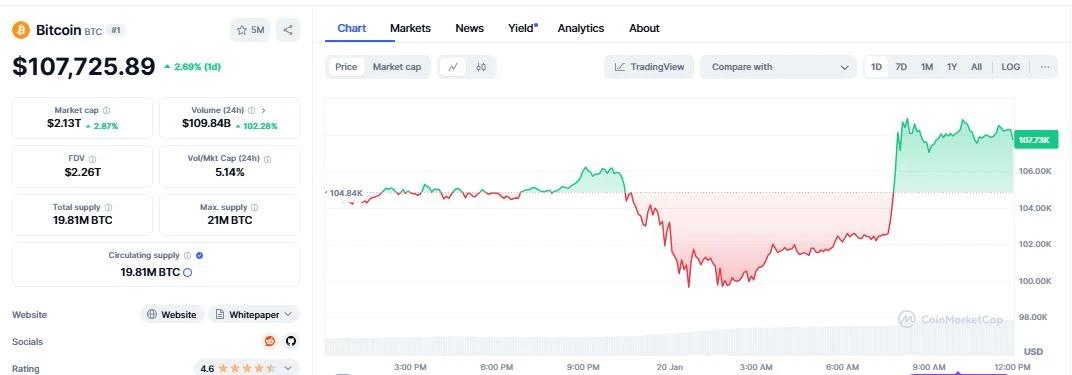Click the circulating supply progress circle
The height and width of the screenshot is (375, 1072).
pos(188,273)
